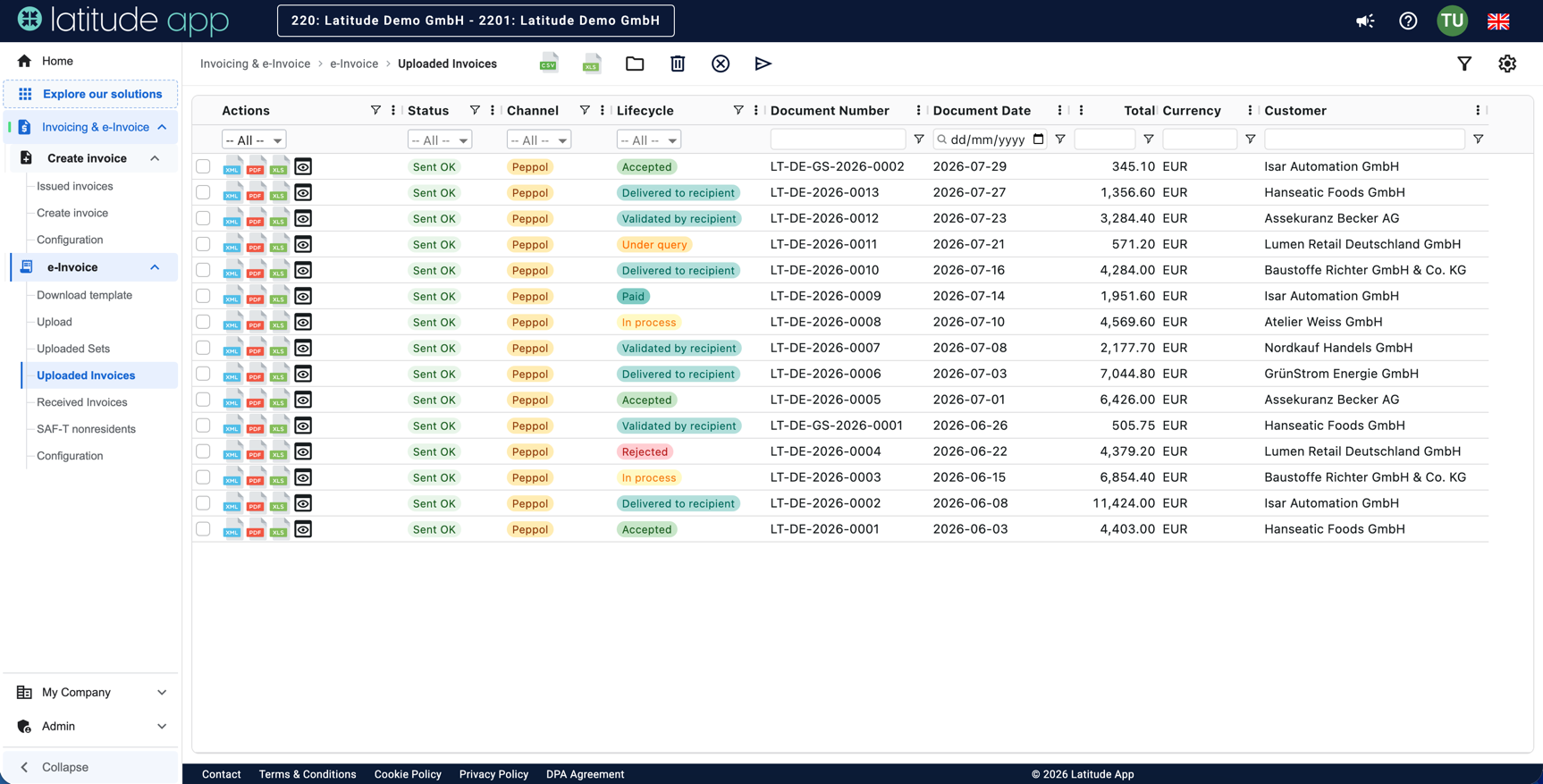Screen dimensions: 1543x784
Task: View invoice LT-DE-2026-0007 with eye icon
Action: pyautogui.click(x=303, y=348)
